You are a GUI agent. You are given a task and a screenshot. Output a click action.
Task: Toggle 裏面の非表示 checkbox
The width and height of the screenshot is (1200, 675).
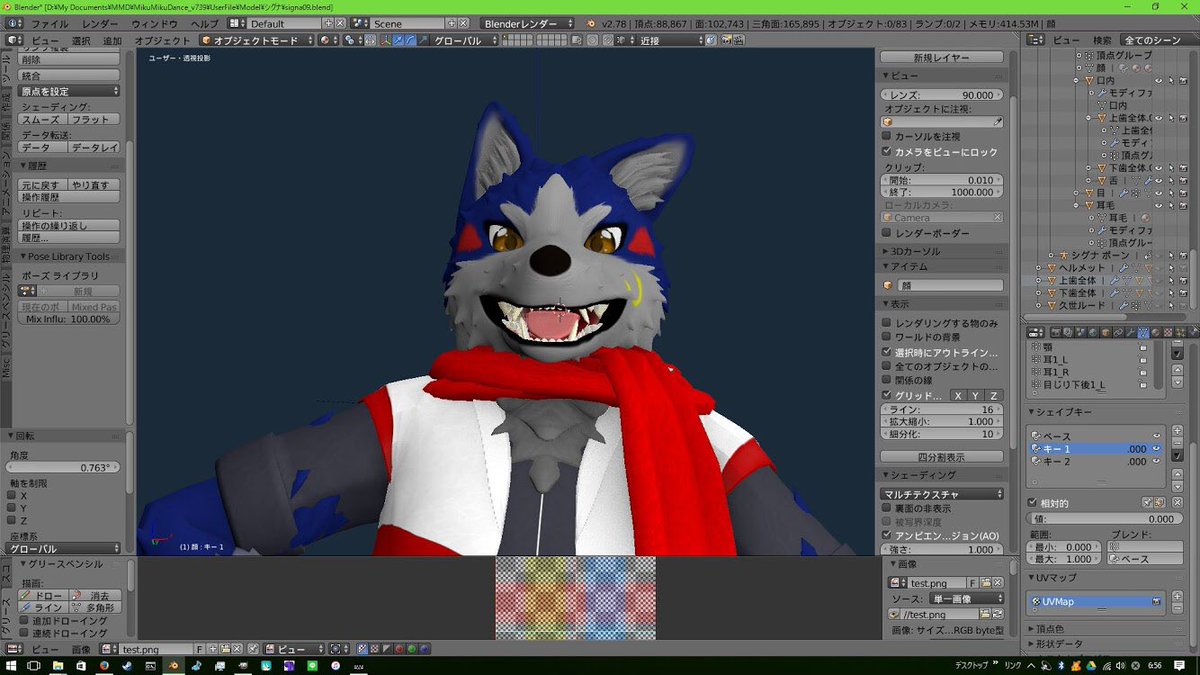[886, 508]
